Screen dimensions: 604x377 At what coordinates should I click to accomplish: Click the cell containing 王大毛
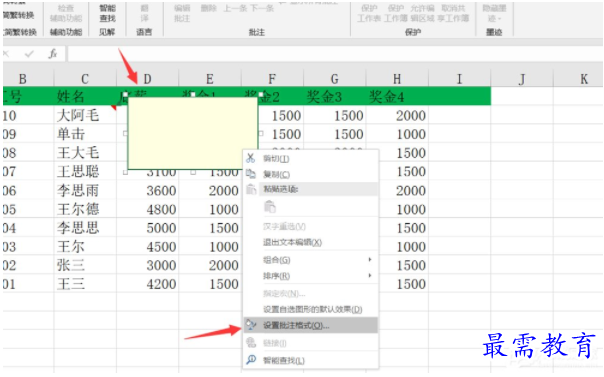coord(85,153)
